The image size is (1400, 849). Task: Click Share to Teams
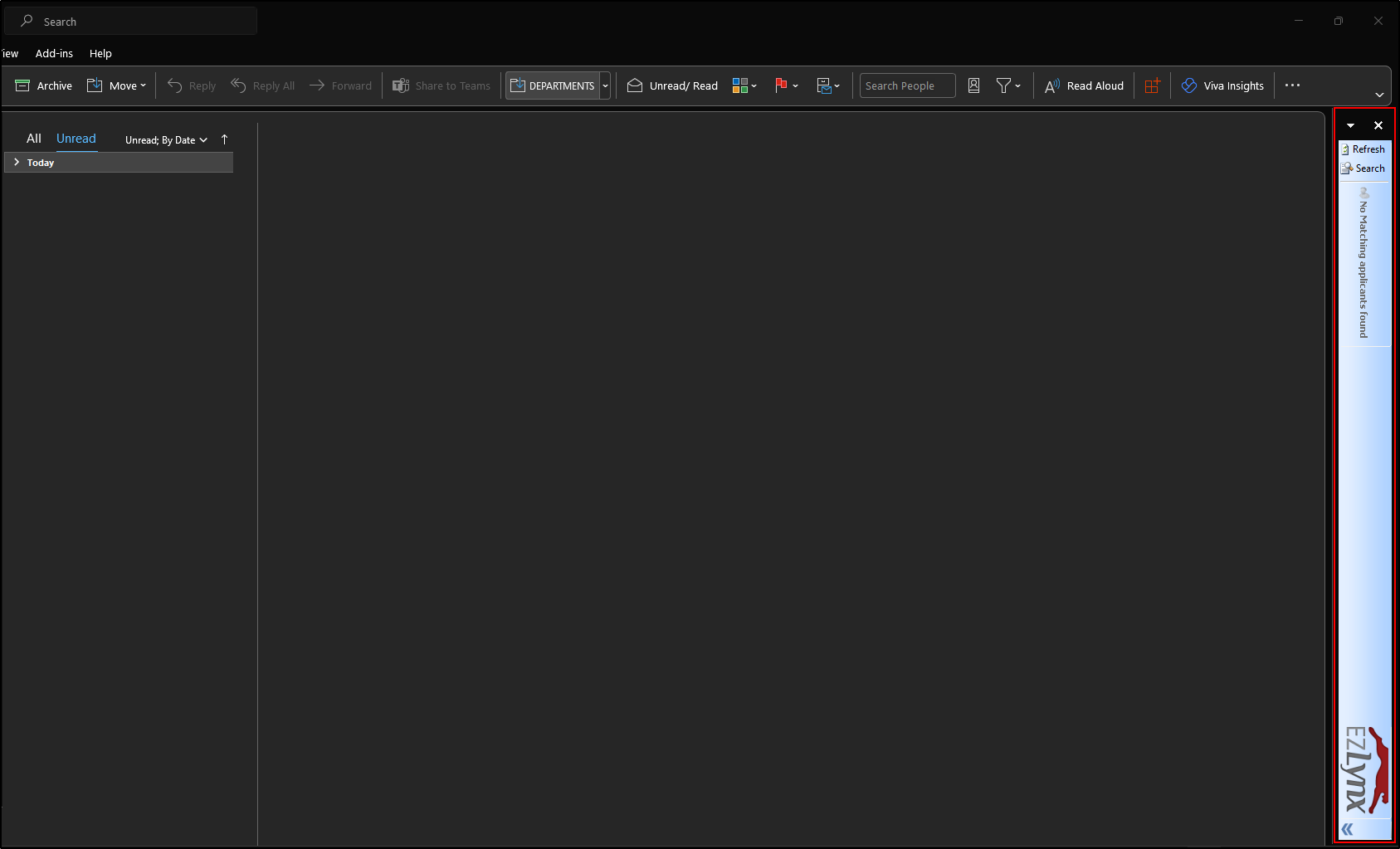point(441,85)
